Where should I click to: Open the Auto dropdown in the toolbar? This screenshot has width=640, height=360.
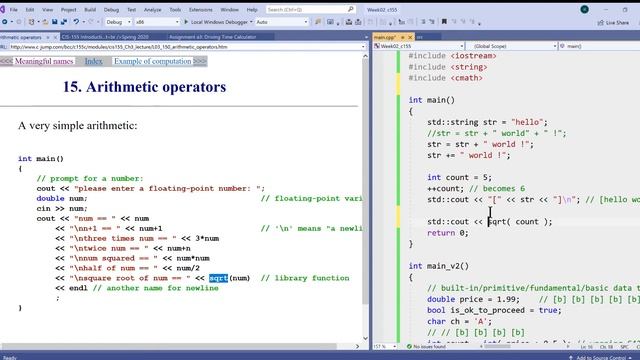[282, 22]
